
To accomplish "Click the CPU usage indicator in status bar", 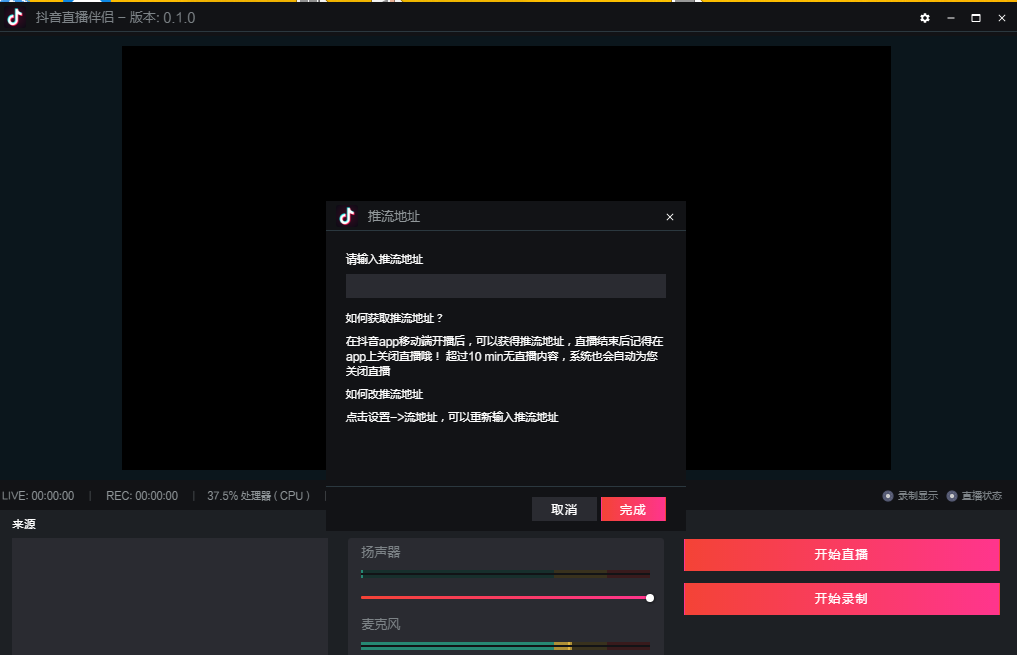I will [x=258, y=496].
